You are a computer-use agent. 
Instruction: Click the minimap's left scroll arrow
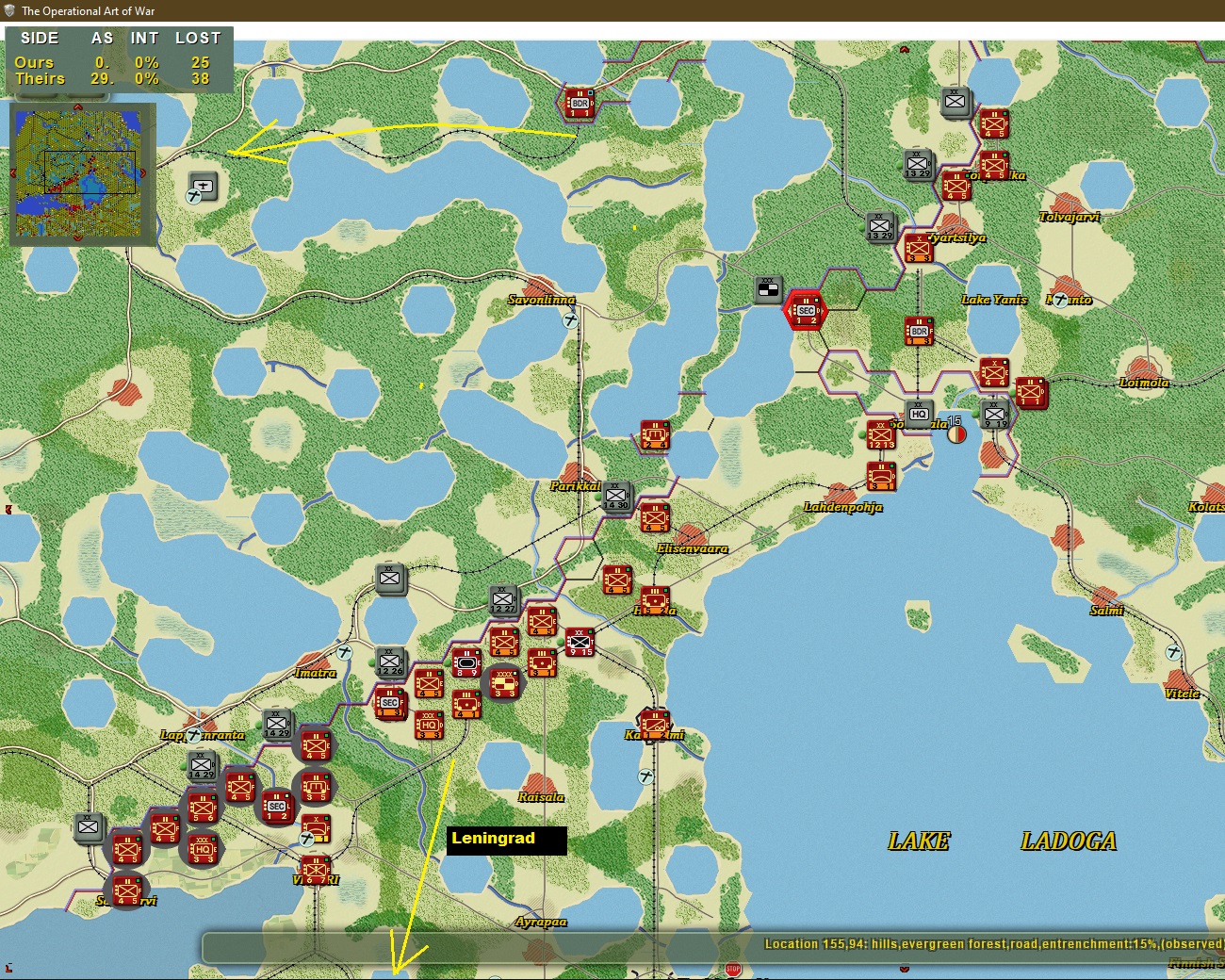coord(13,173)
